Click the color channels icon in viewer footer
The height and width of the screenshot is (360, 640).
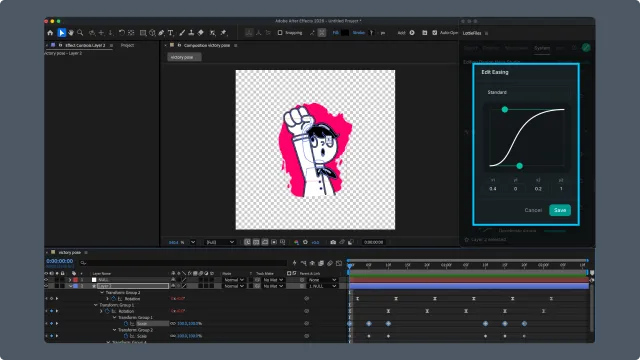pyautogui.click(x=296, y=242)
